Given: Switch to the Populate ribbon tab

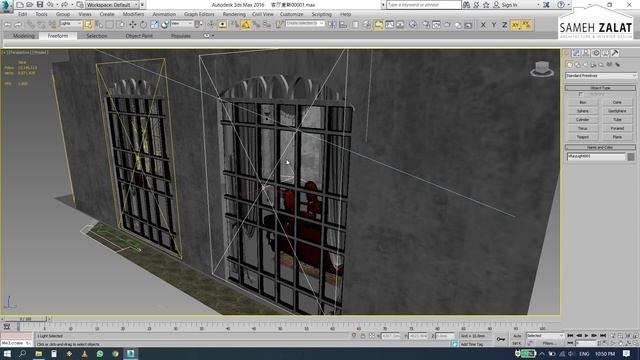Looking at the screenshot, I should coord(181,36).
